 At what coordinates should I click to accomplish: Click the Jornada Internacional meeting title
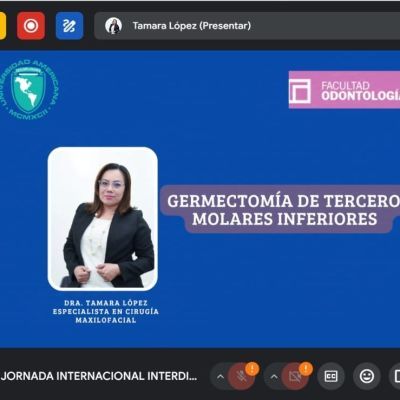[99, 376]
